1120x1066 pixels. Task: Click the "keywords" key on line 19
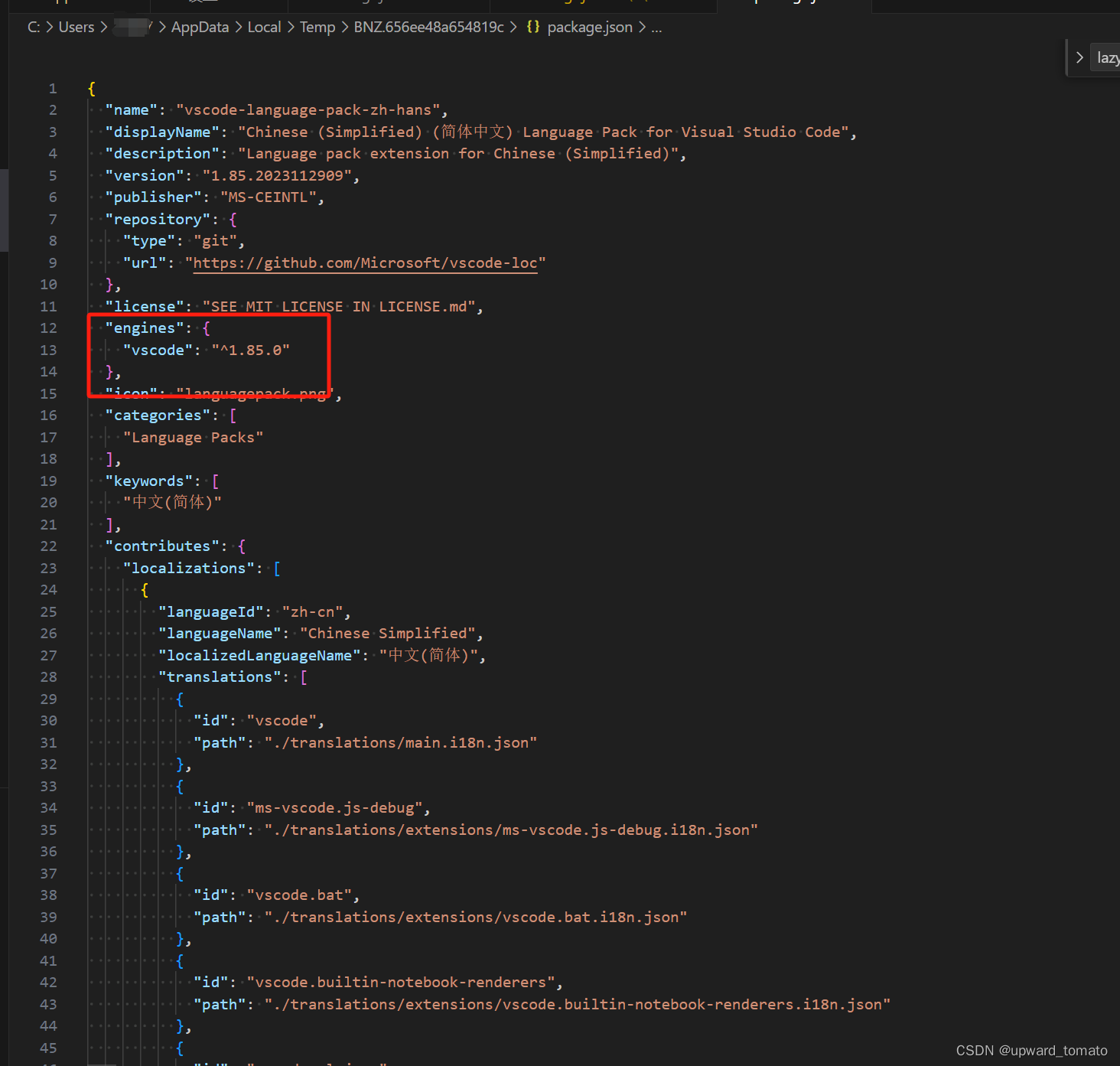pyautogui.click(x=149, y=481)
